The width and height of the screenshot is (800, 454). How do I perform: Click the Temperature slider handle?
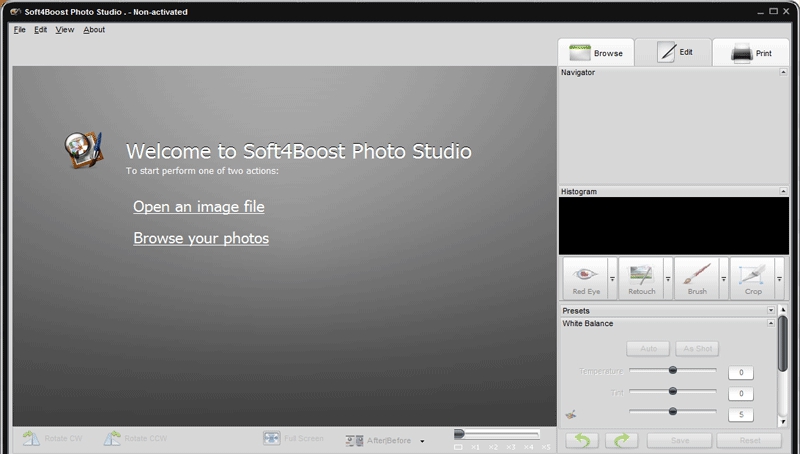click(672, 371)
